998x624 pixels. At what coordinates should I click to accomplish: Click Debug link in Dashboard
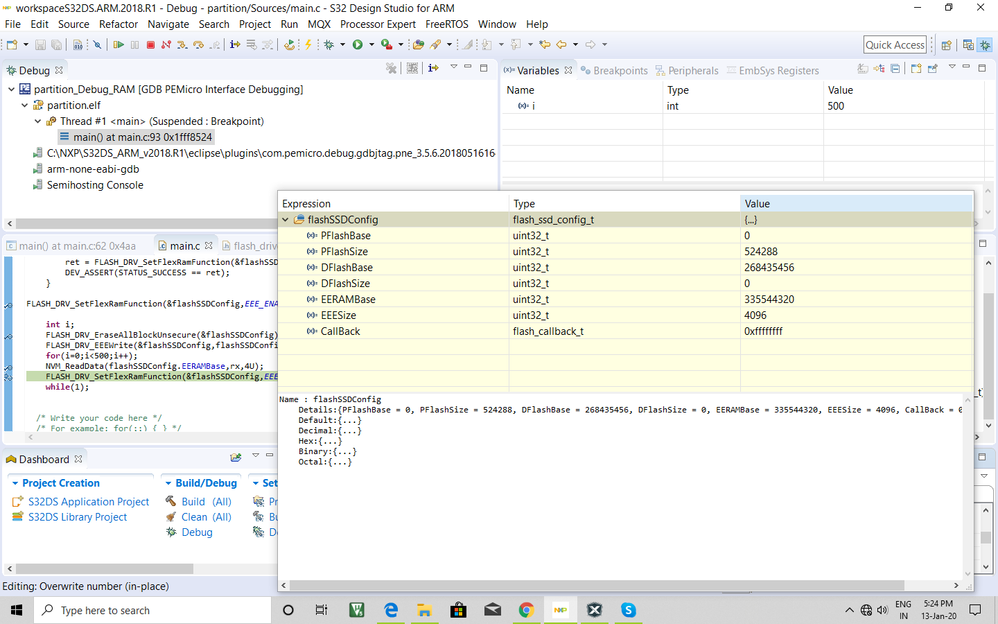[x=197, y=532]
